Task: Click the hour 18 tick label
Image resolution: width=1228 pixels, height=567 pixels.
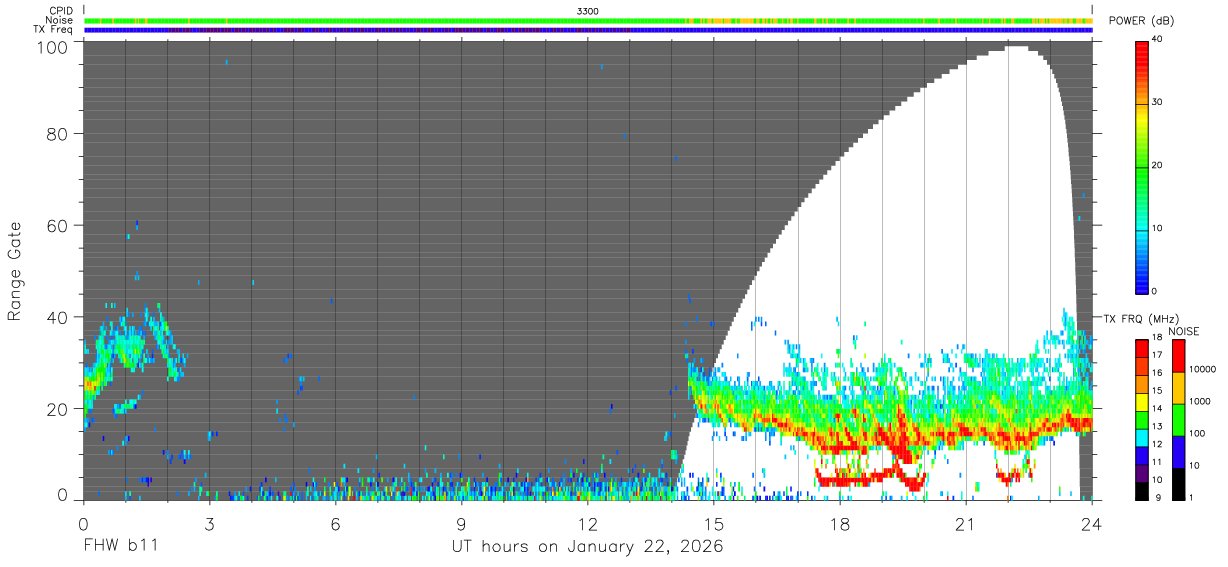Action: (840, 522)
